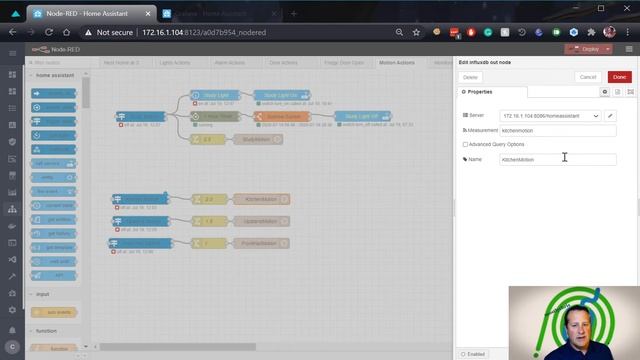Switch to Alarm Actions flow tab
Viewport: 640px width, 360px height.
[230, 63]
